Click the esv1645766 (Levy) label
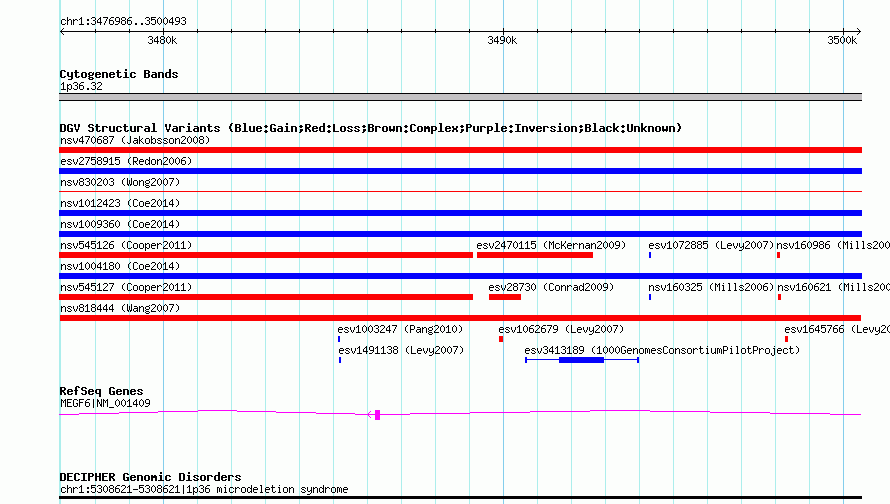 click(x=837, y=329)
